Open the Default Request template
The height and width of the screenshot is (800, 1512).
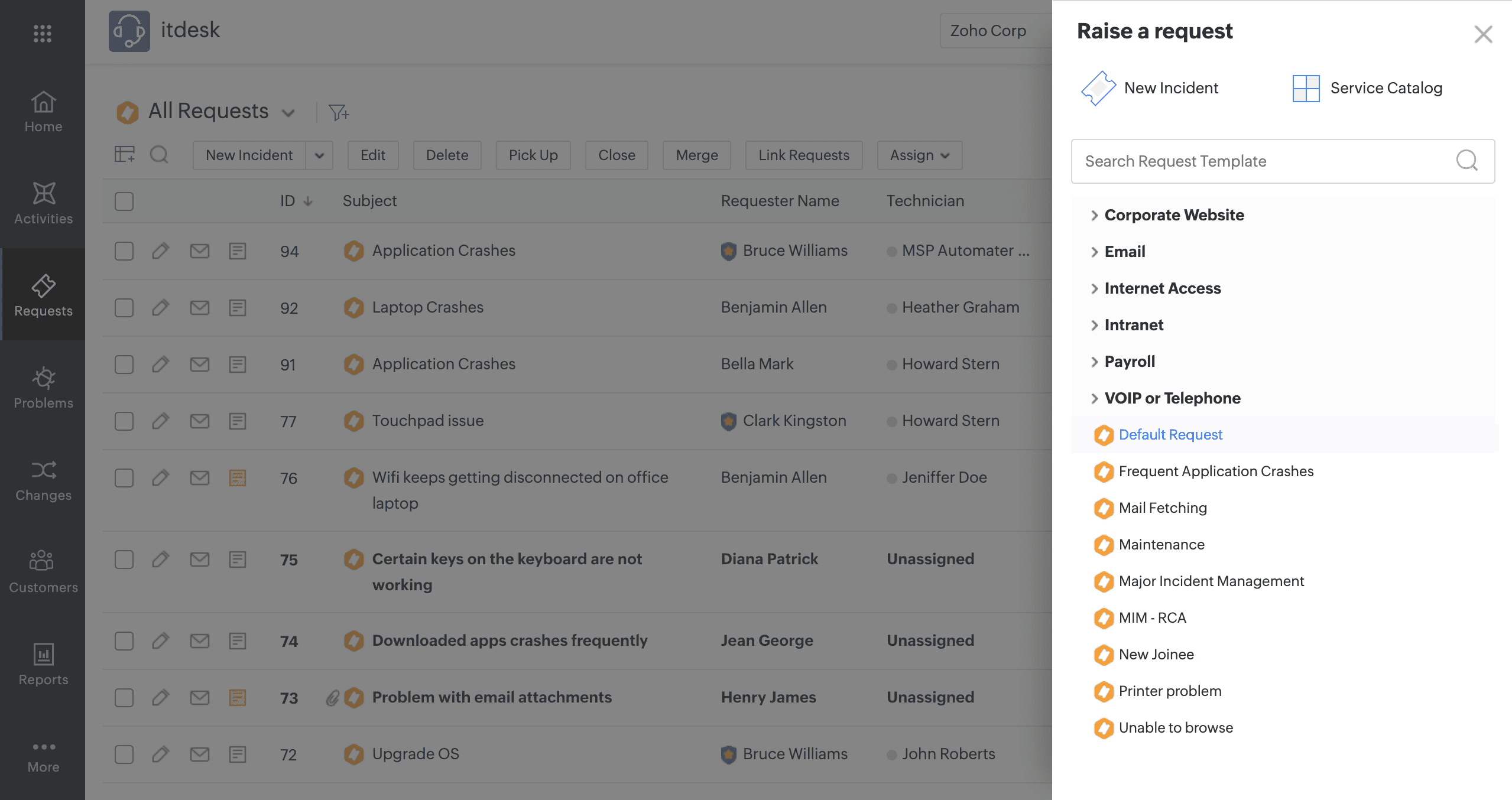click(1170, 435)
